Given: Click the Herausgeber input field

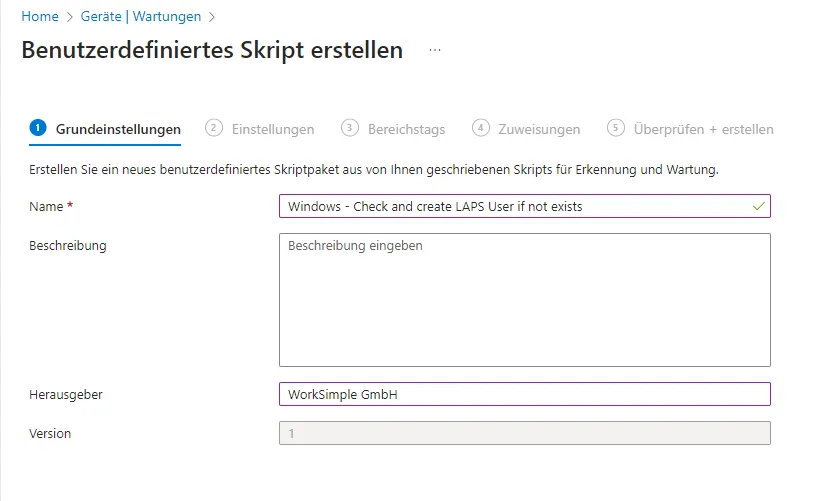Looking at the screenshot, I should [x=524, y=394].
